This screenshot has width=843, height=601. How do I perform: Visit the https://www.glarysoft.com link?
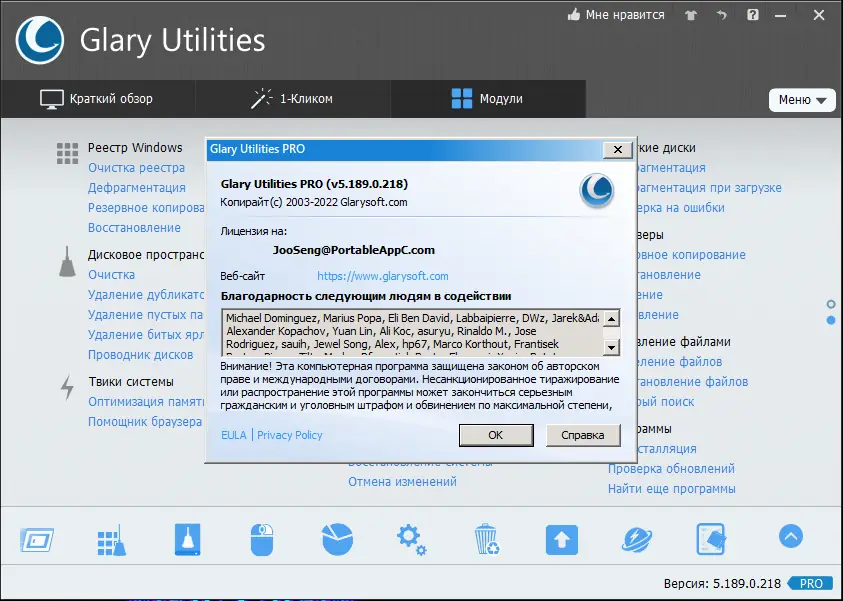tap(383, 276)
